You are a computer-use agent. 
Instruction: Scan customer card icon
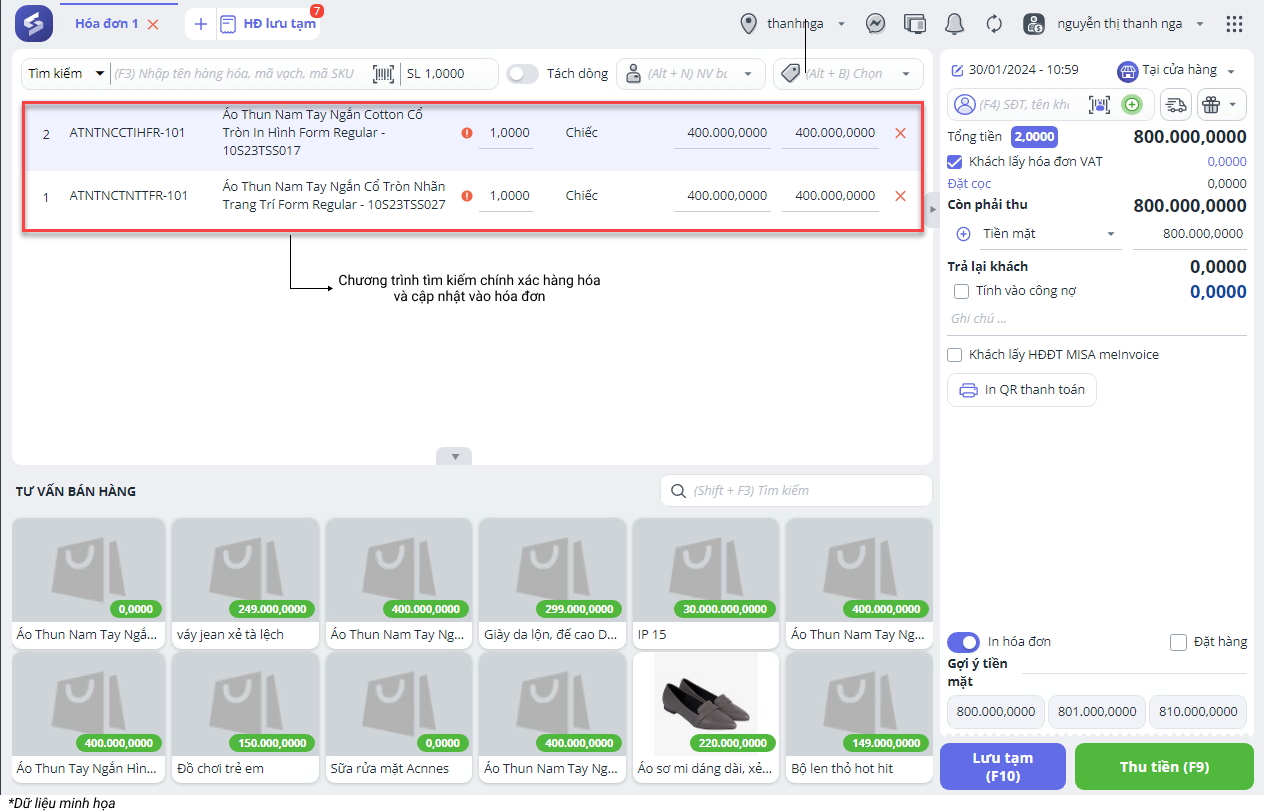1100,104
